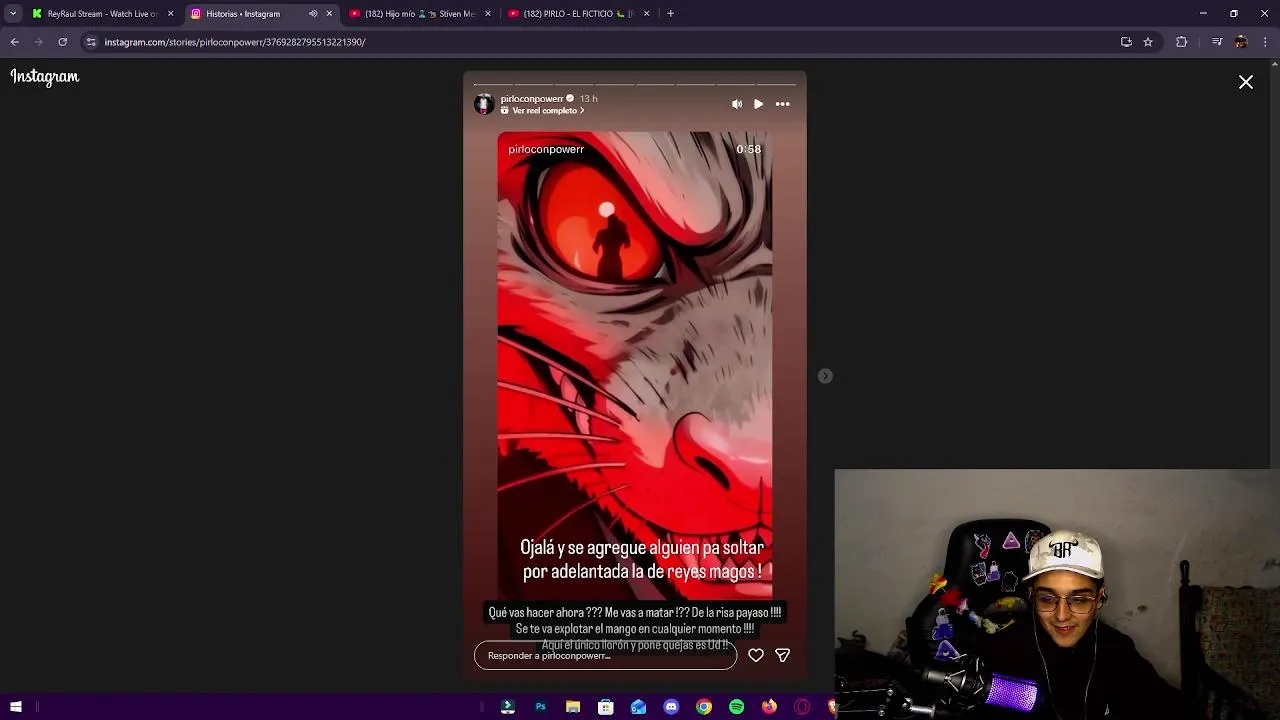Mute the Instagram story audio
1280x720 pixels.
[x=737, y=104]
